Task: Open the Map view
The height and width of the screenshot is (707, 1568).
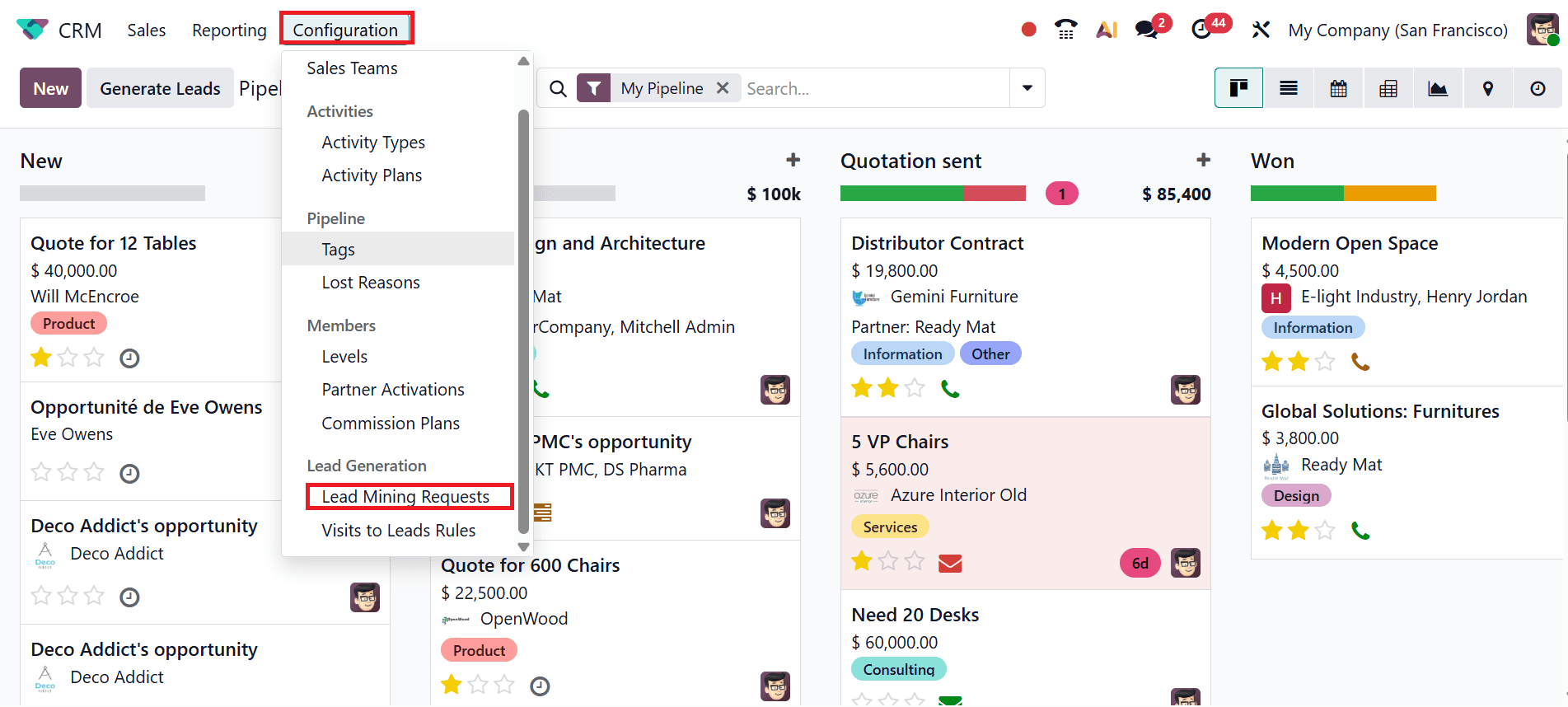Action: tap(1487, 87)
